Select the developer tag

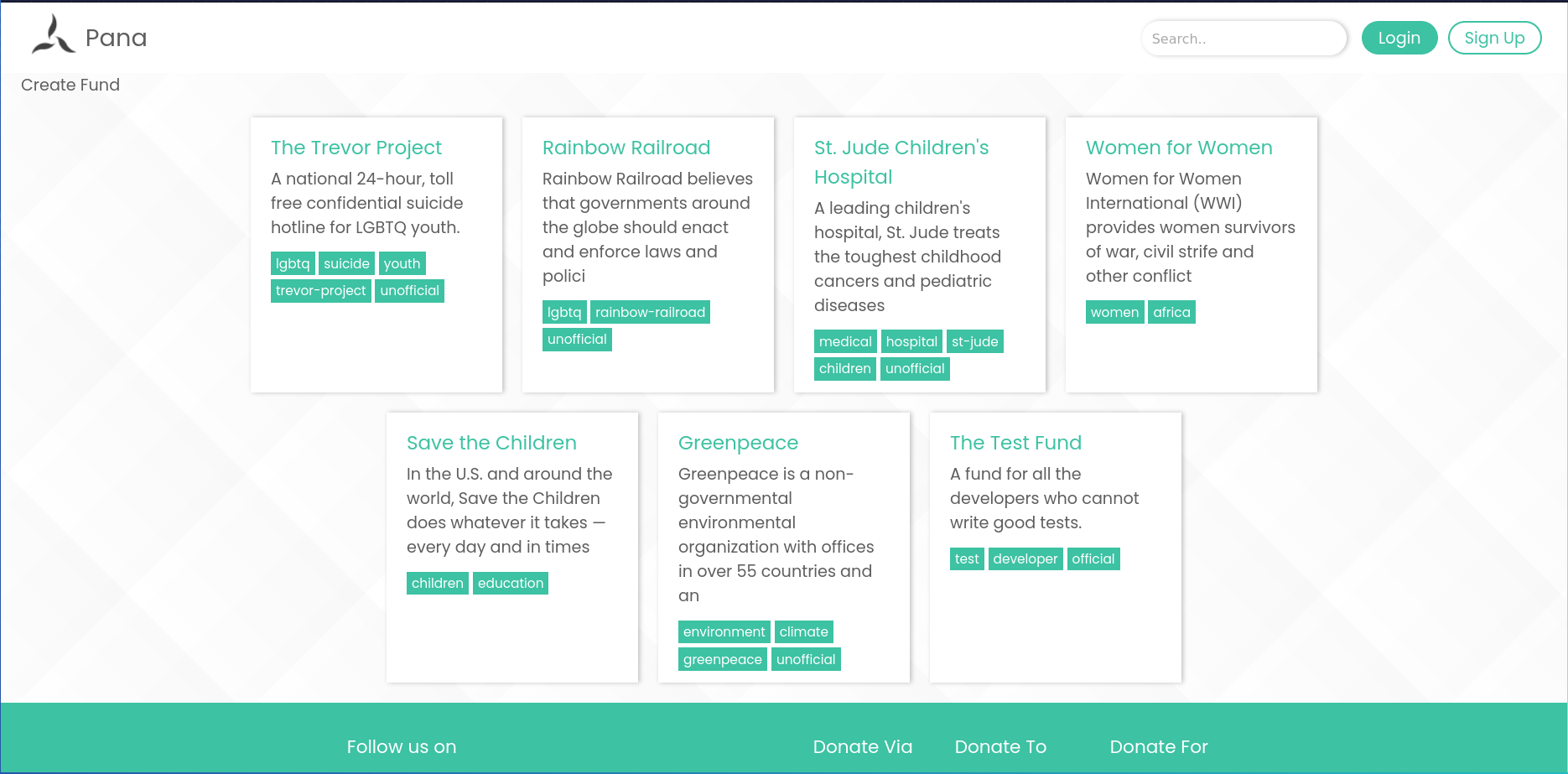[x=1025, y=558]
